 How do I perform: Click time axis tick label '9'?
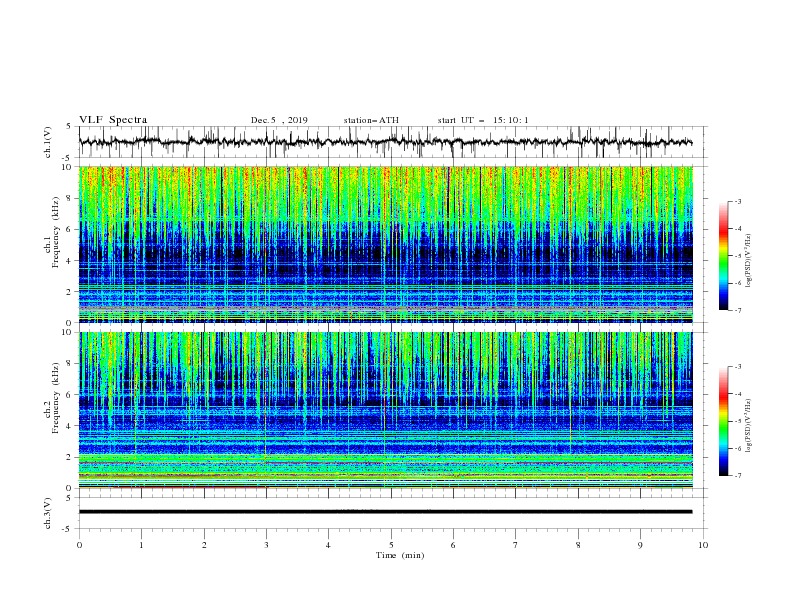pos(640,545)
